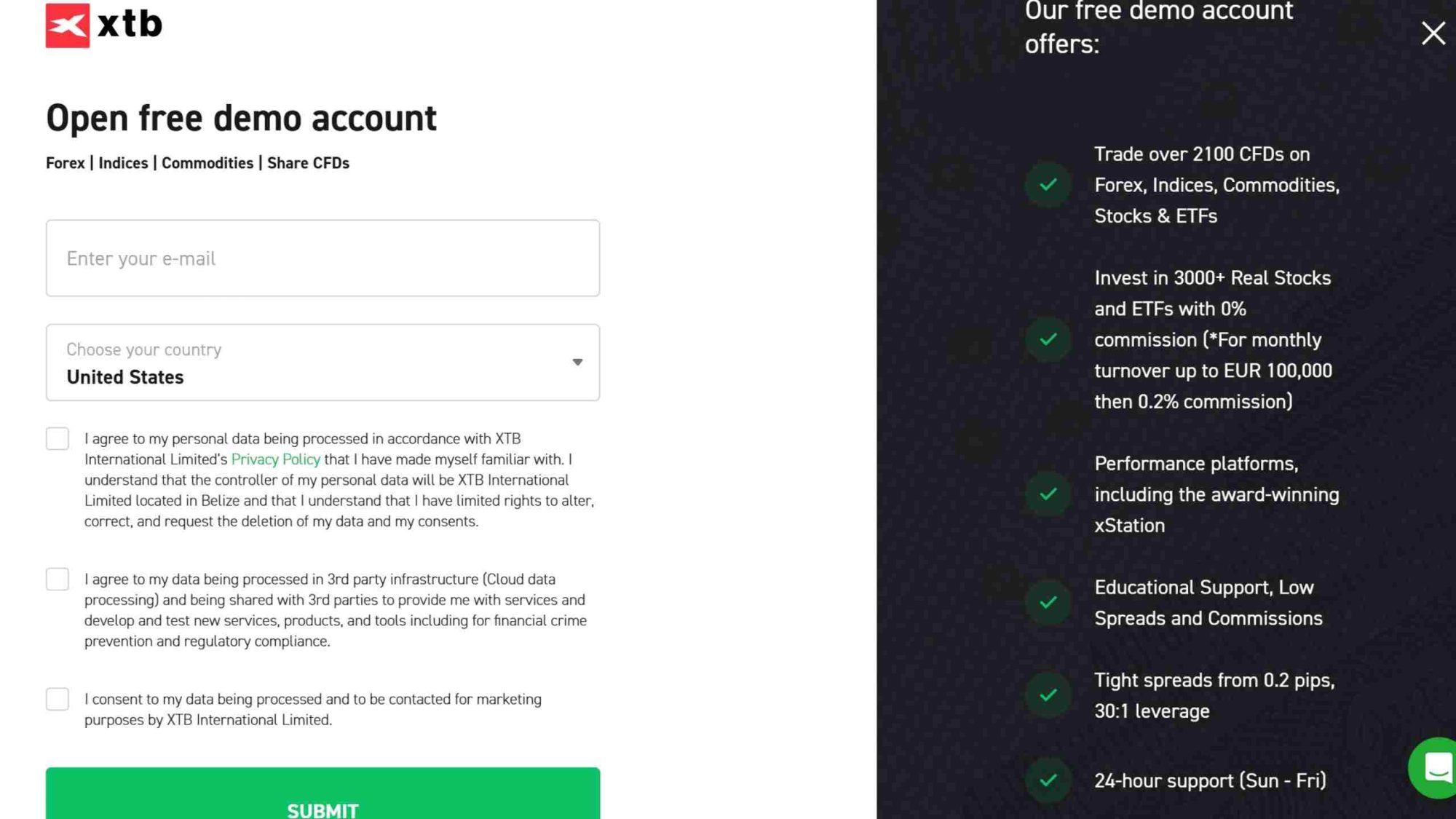Tick the personal data Privacy Policy checkbox
Viewport: 1456px width, 819px height.
pos(58,439)
